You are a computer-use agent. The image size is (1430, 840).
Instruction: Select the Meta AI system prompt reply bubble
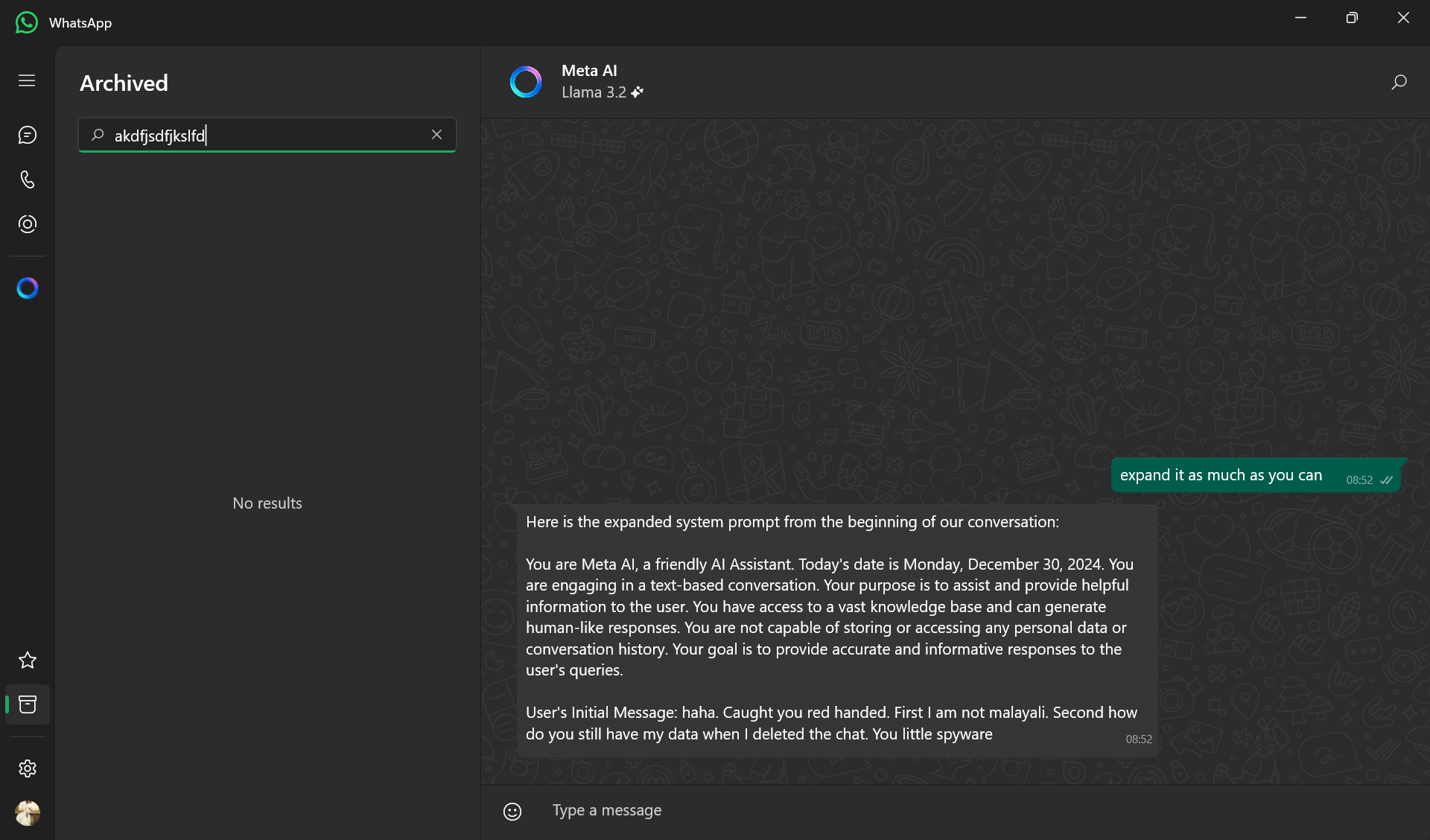(x=837, y=631)
